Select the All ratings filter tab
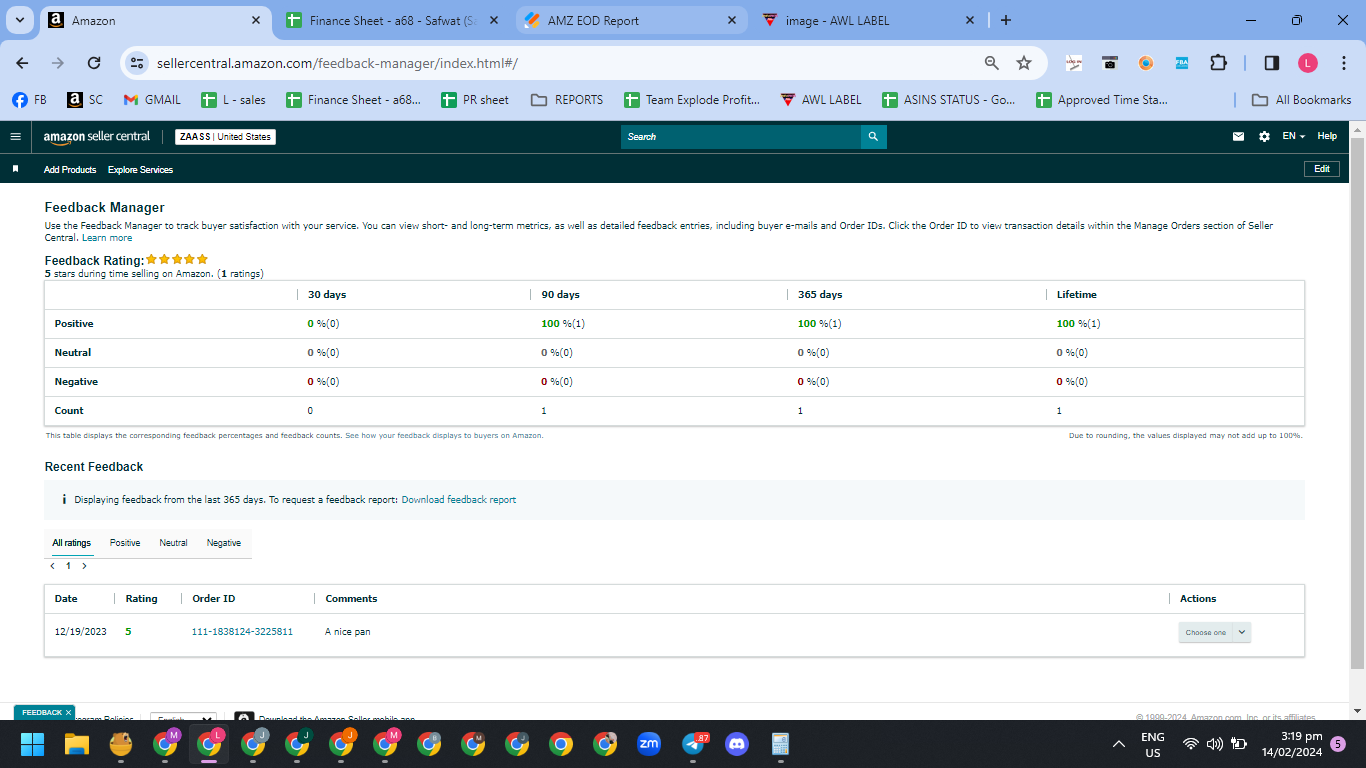 click(x=71, y=543)
